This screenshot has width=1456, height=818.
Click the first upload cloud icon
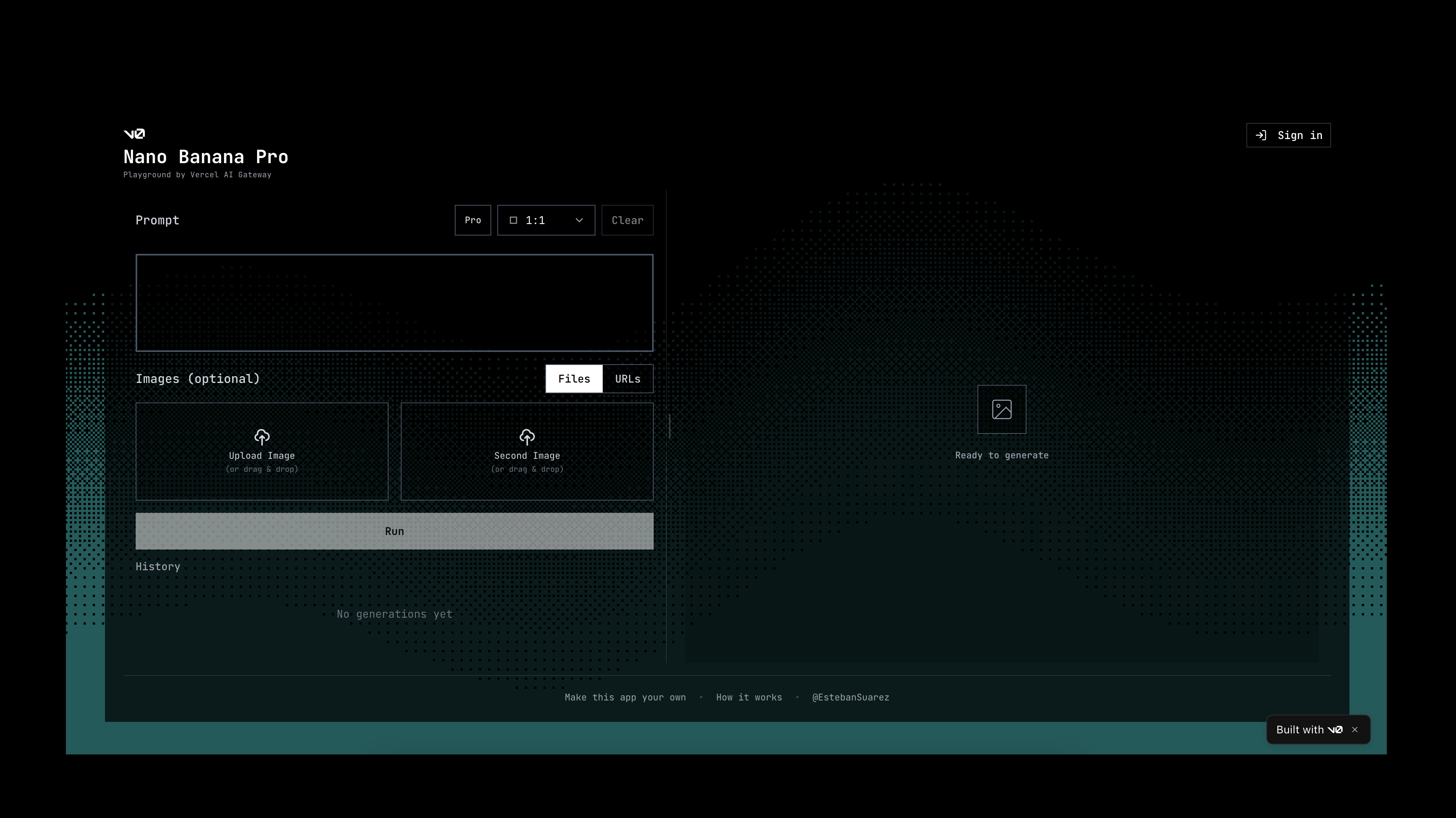(262, 437)
